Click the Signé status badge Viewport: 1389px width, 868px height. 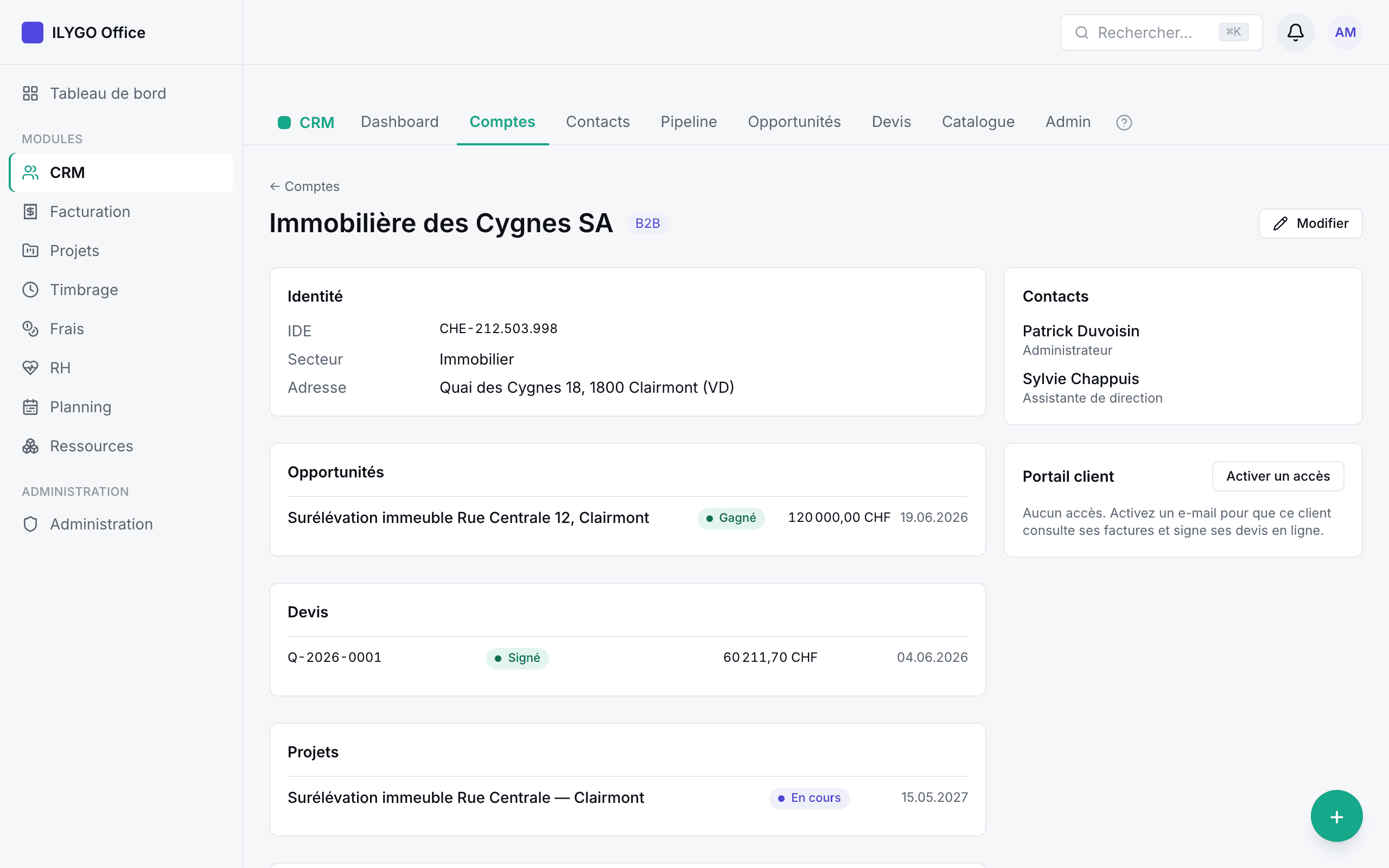pos(517,658)
